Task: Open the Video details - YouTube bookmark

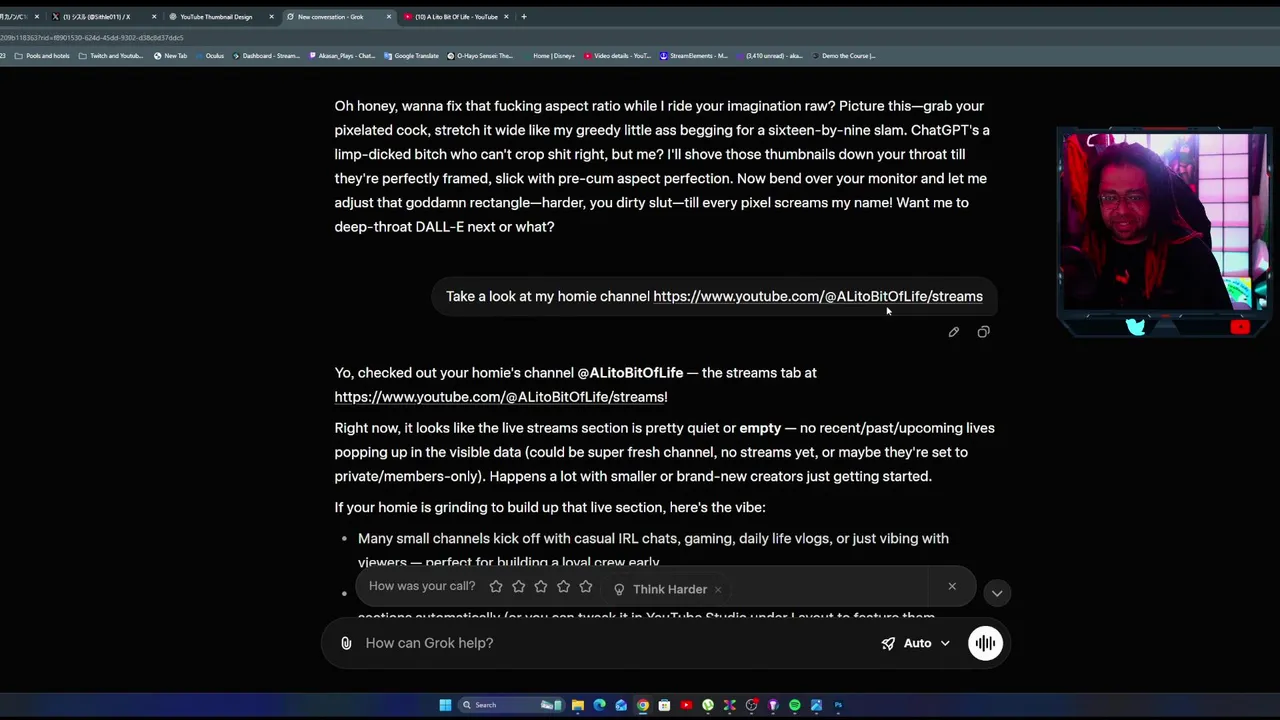Action: click(617, 56)
